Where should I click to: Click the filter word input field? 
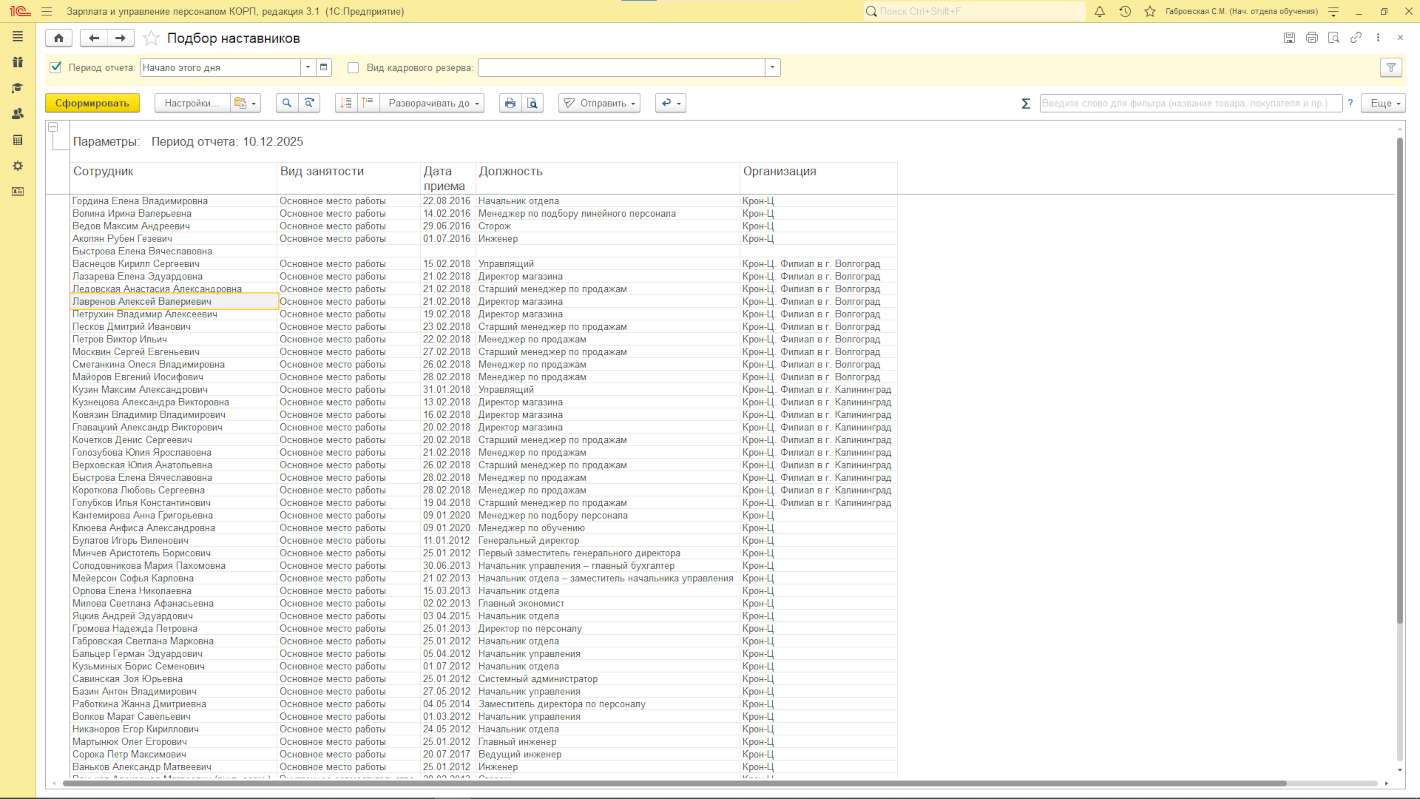1190,103
